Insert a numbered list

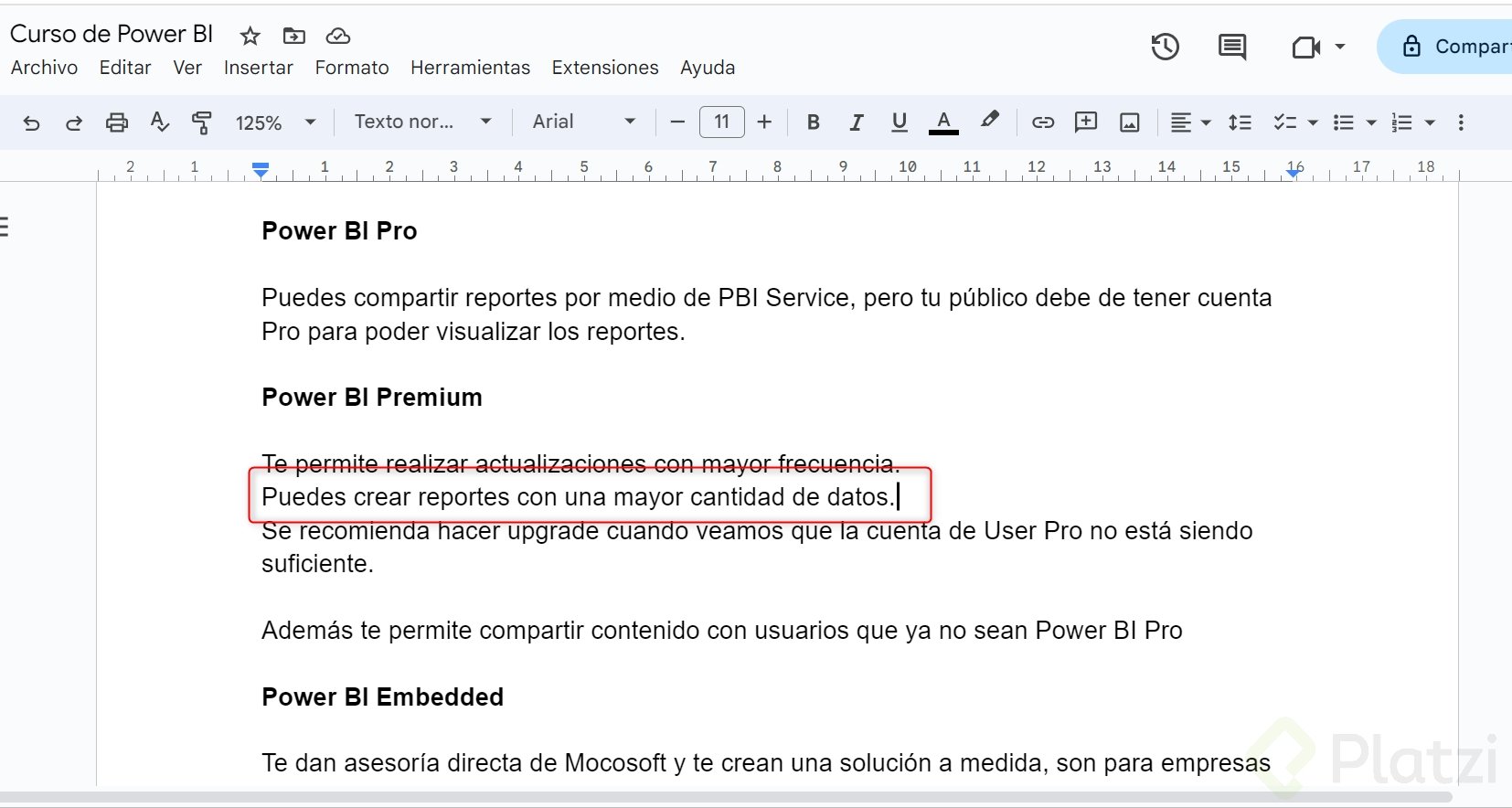click(x=1401, y=122)
